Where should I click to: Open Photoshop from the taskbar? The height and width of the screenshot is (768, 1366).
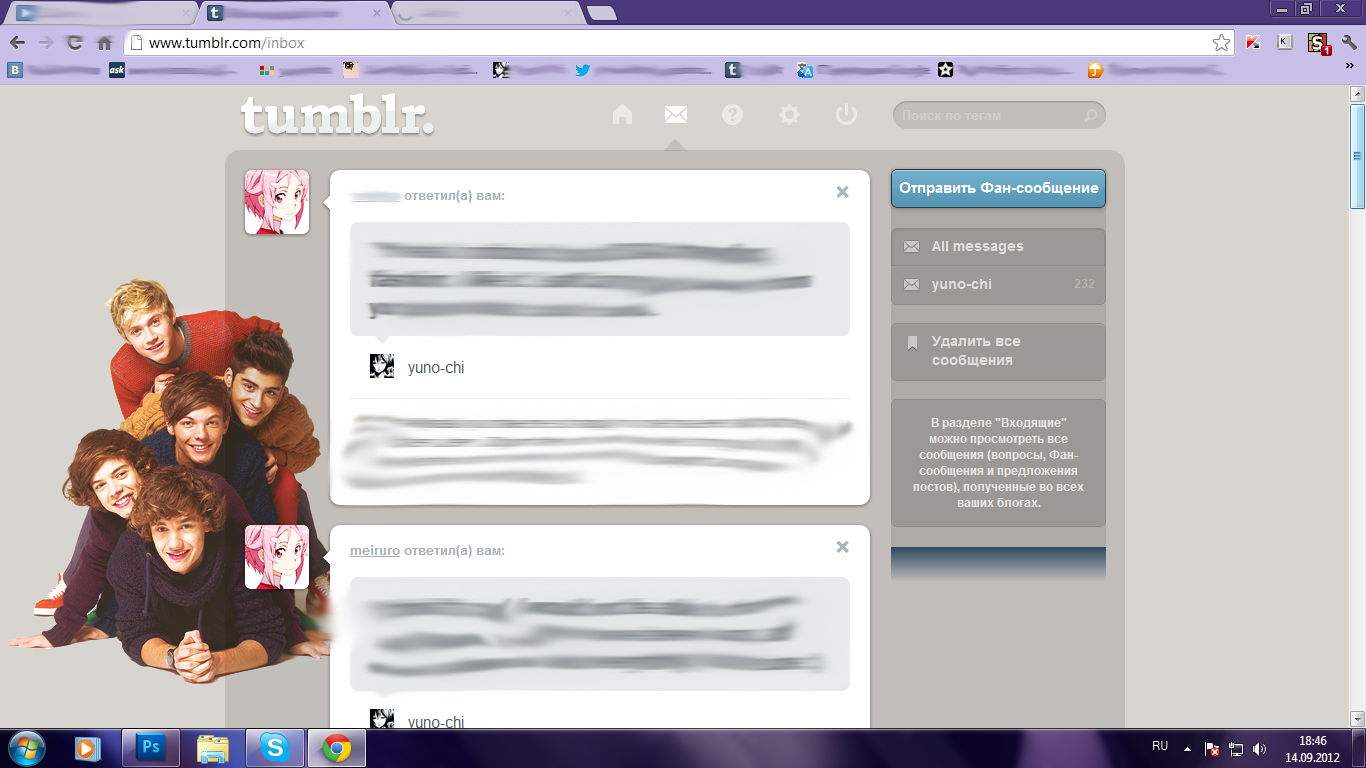pos(151,747)
